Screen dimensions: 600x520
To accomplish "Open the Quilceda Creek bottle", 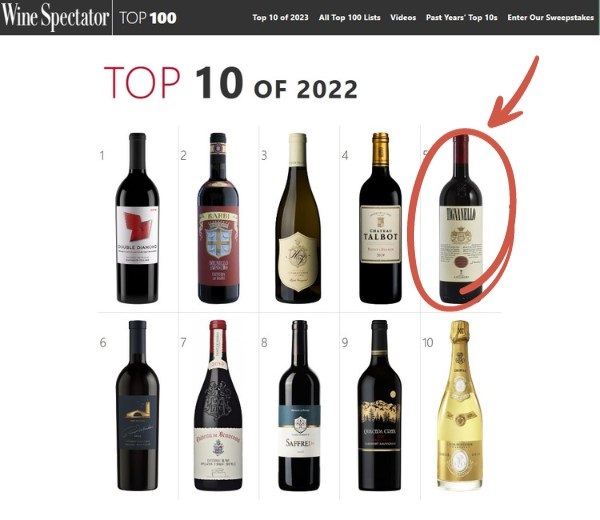I will [x=380, y=406].
